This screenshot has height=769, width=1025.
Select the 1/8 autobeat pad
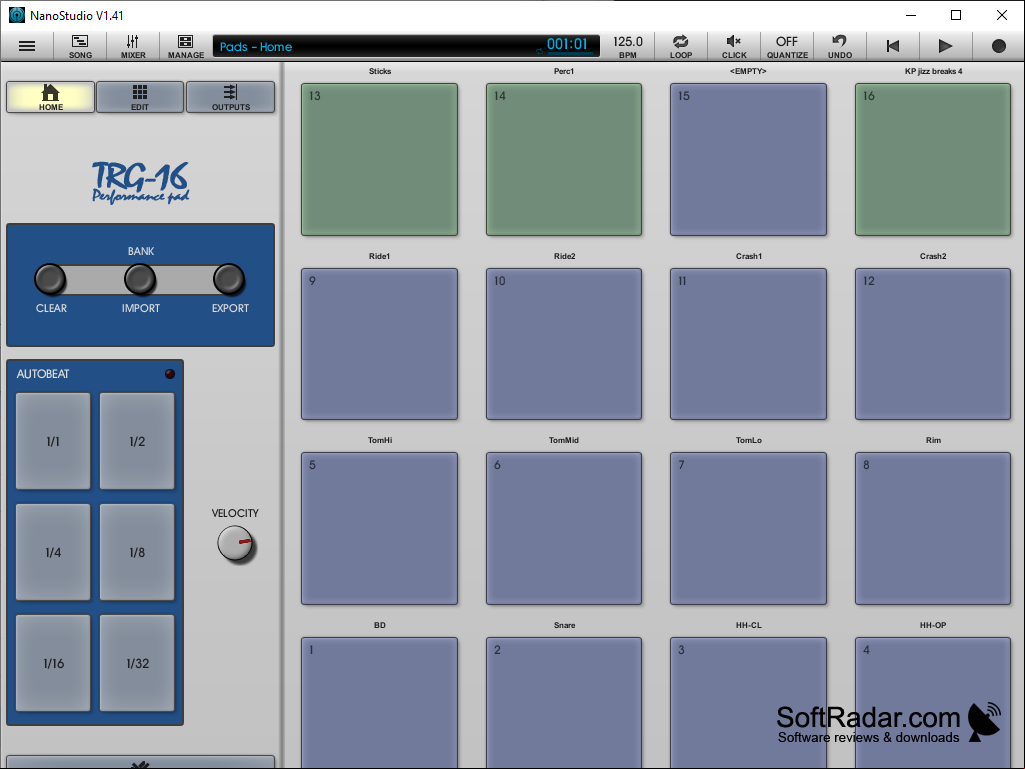[137, 552]
